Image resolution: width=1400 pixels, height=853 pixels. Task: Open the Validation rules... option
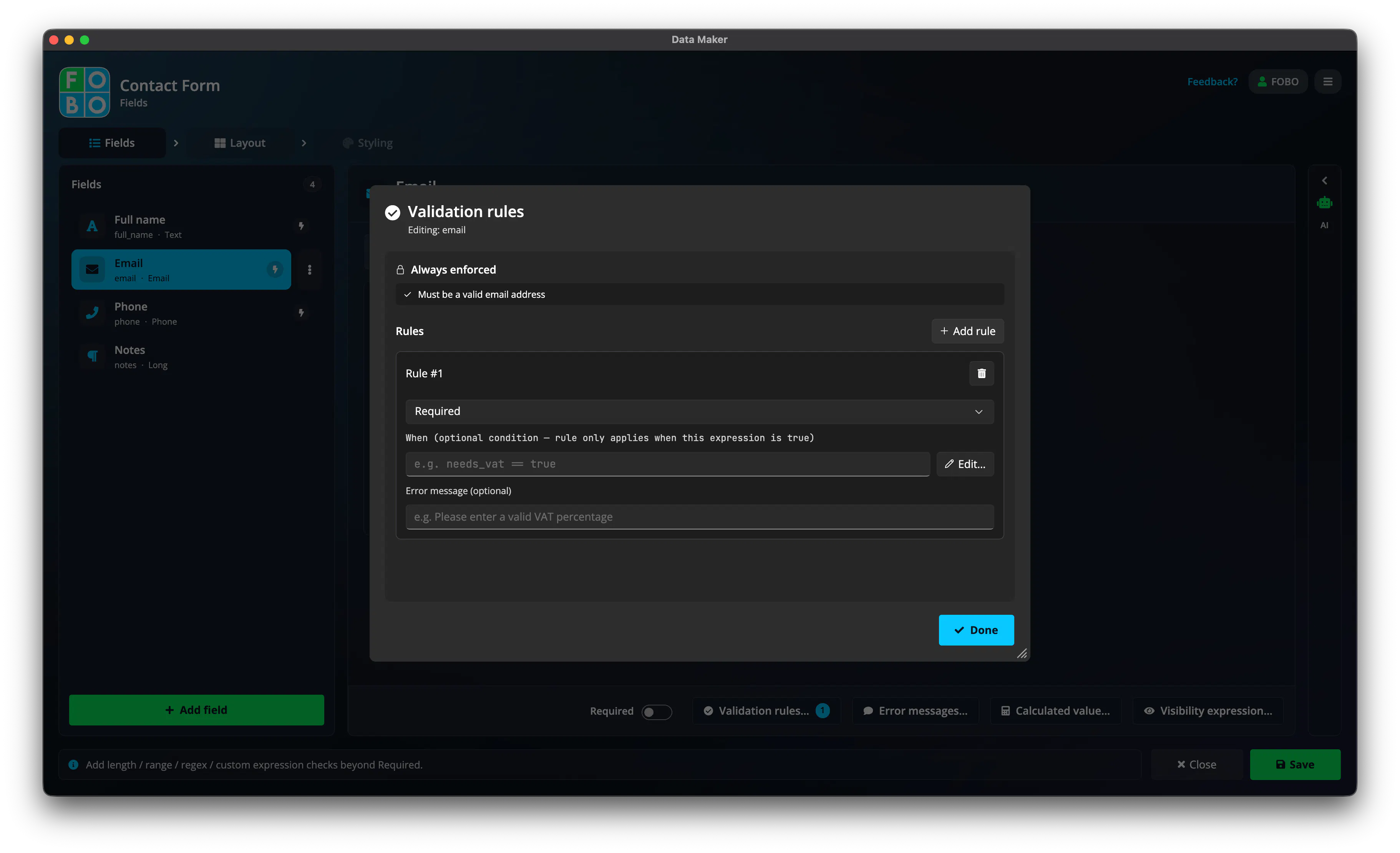tap(766, 711)
